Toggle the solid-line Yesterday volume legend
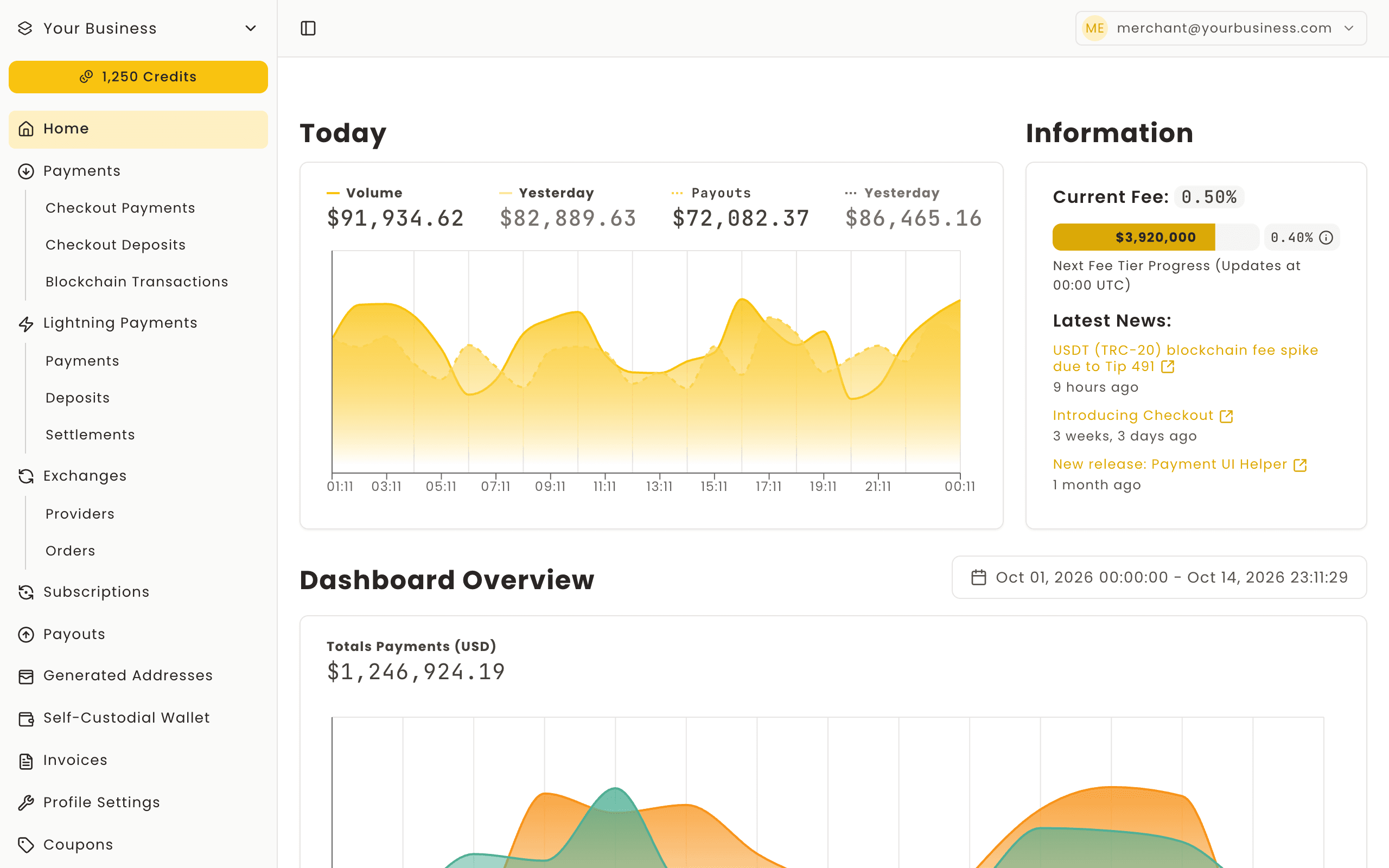 coord(546,193)
